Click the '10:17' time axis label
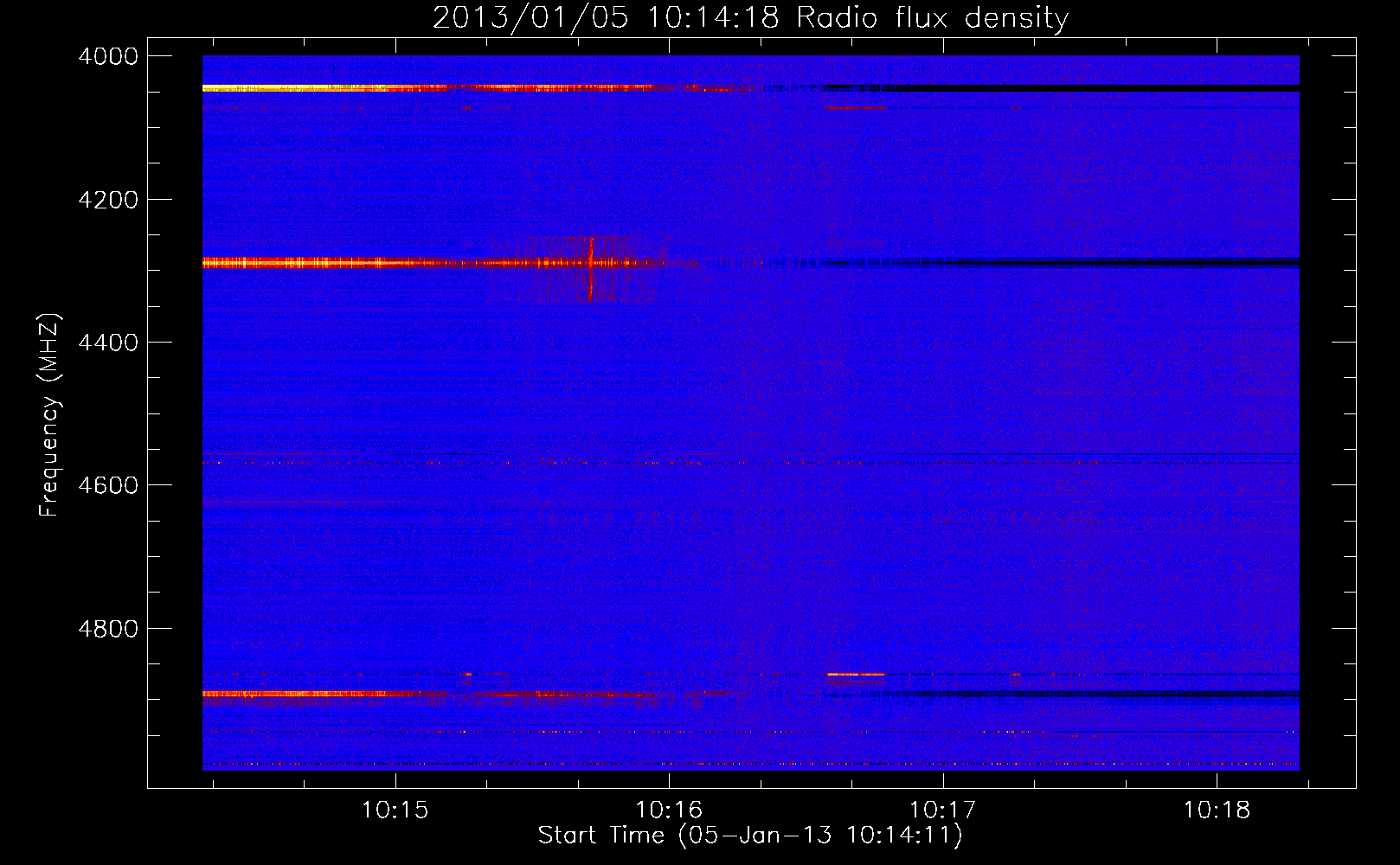1400x865 pixels. tap(943, 811)
